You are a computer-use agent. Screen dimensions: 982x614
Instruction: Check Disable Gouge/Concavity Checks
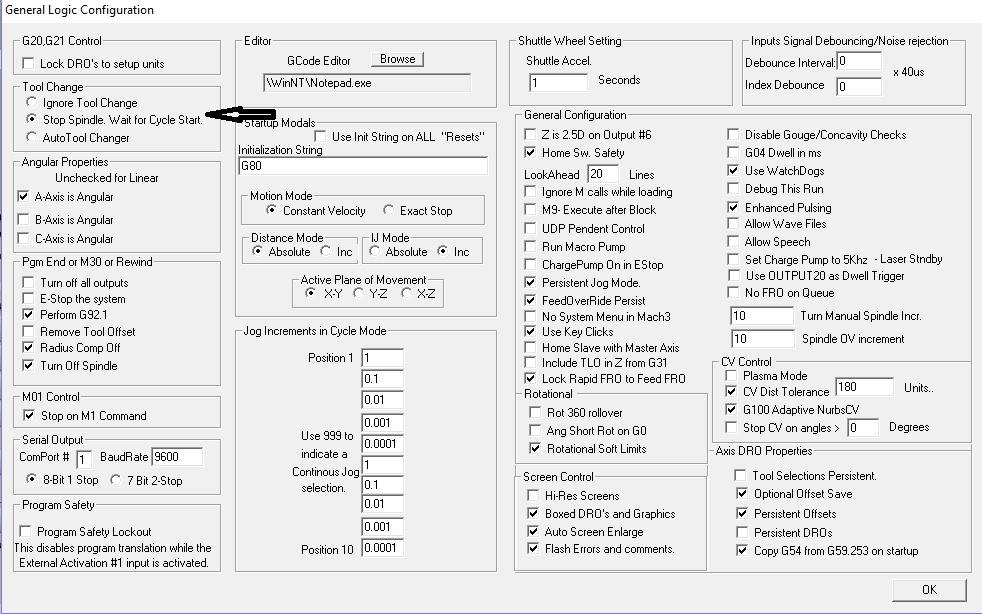(x=733, y=134)
